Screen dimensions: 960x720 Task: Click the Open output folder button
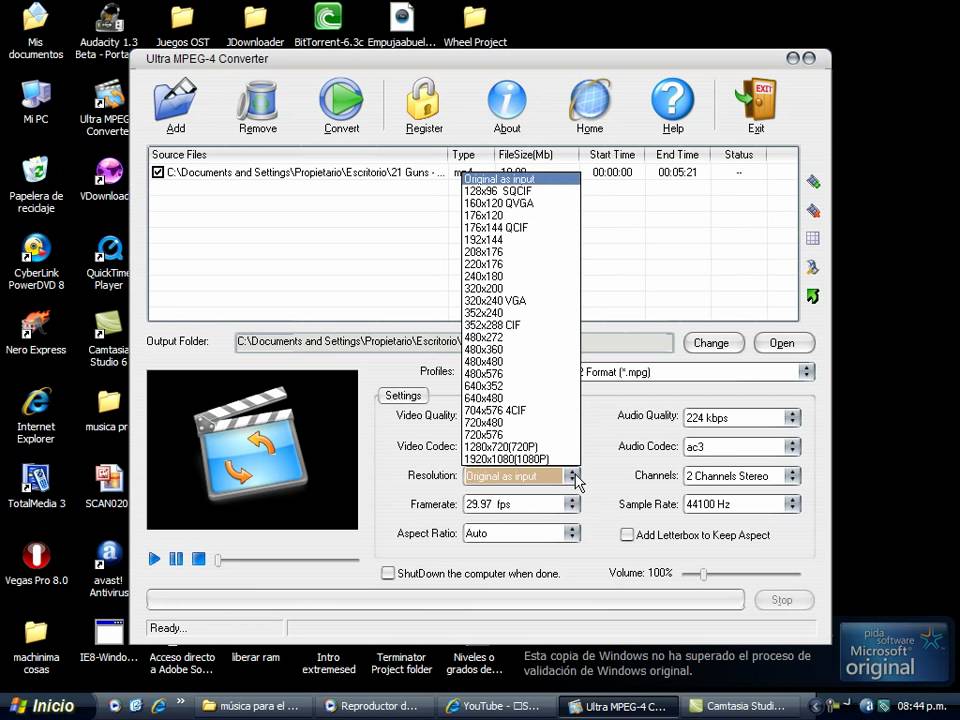[784, 343]
